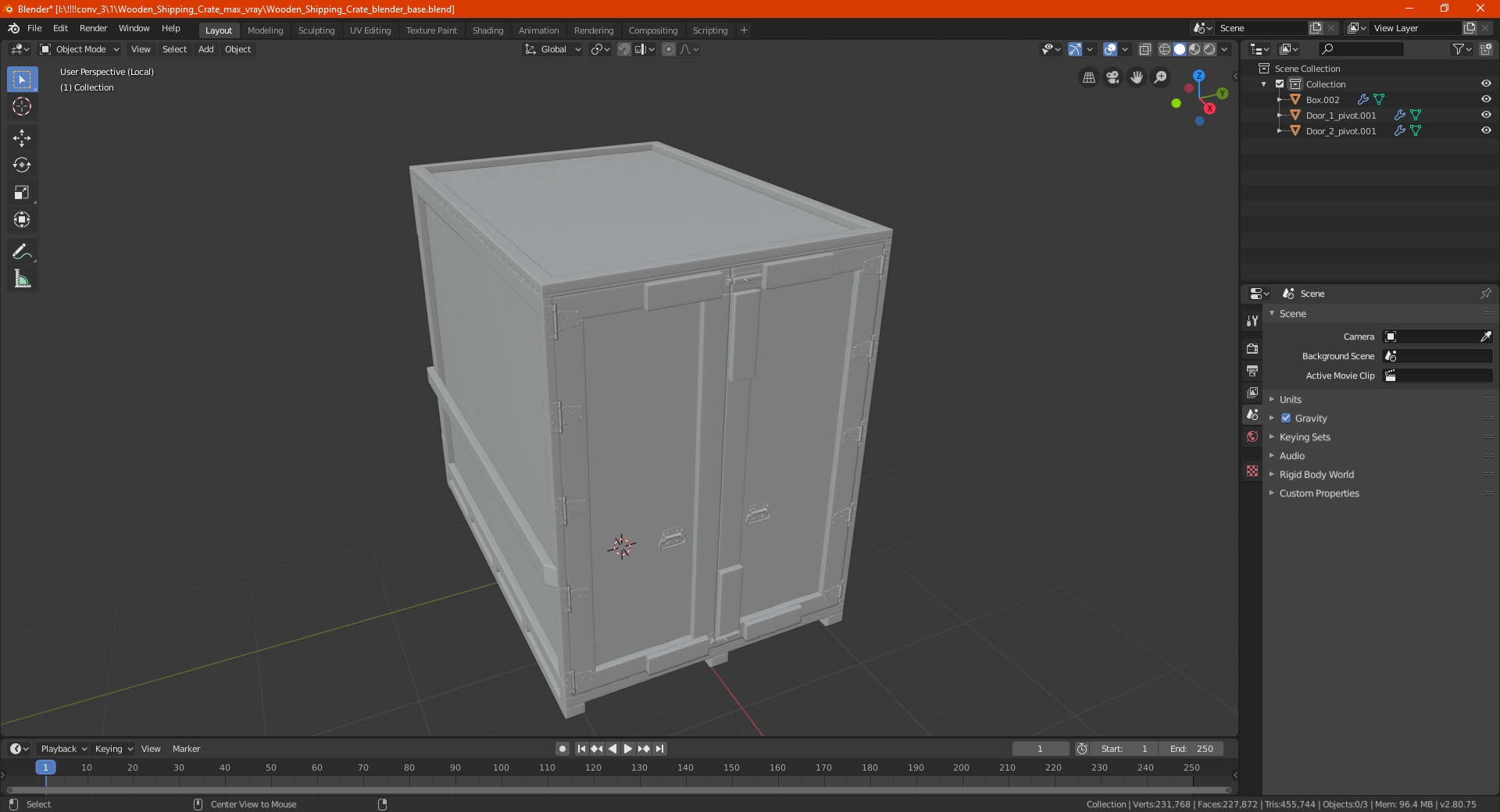Viewport: 1500px width, 812px height.
Task: Open the Texture properties tab
Action: point(1252,471)
